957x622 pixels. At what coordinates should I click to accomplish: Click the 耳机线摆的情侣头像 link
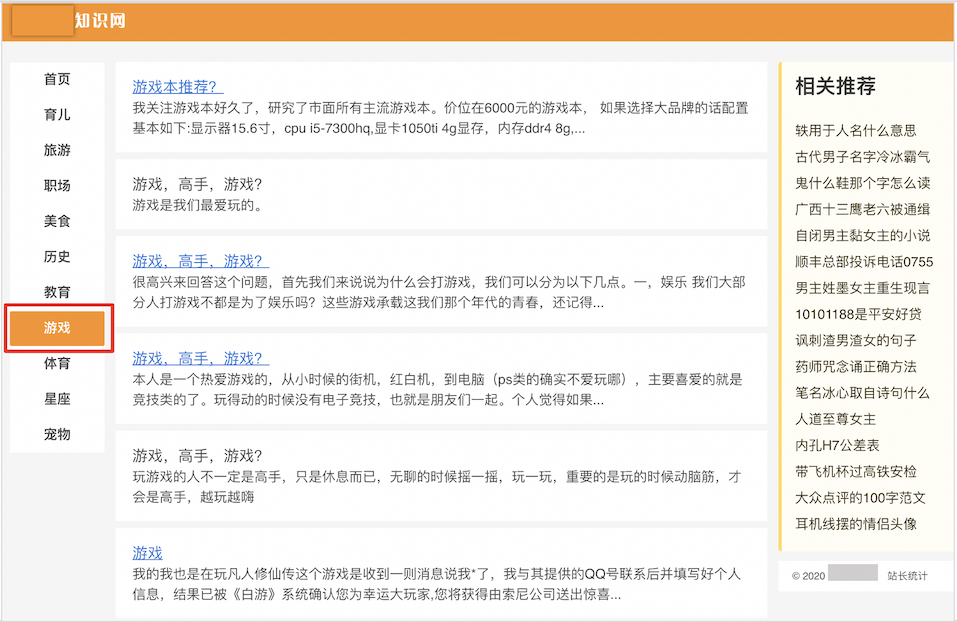coord(856,526)
